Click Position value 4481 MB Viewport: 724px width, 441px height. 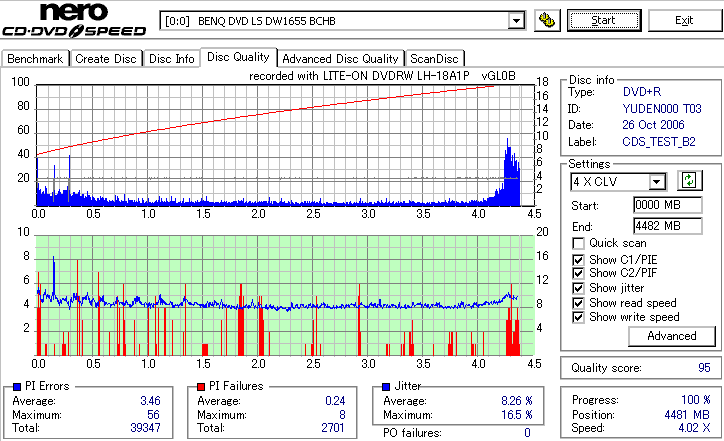(687, 415)
